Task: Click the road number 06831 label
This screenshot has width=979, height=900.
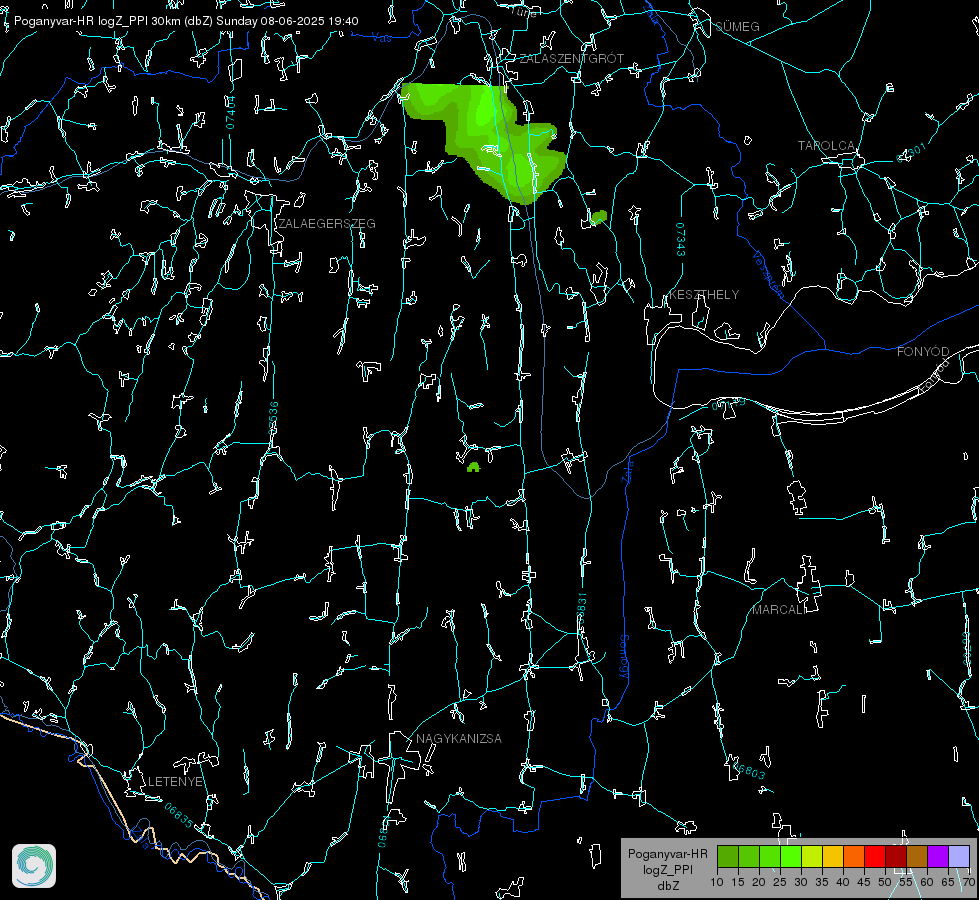Action: (x=581, y=608)
